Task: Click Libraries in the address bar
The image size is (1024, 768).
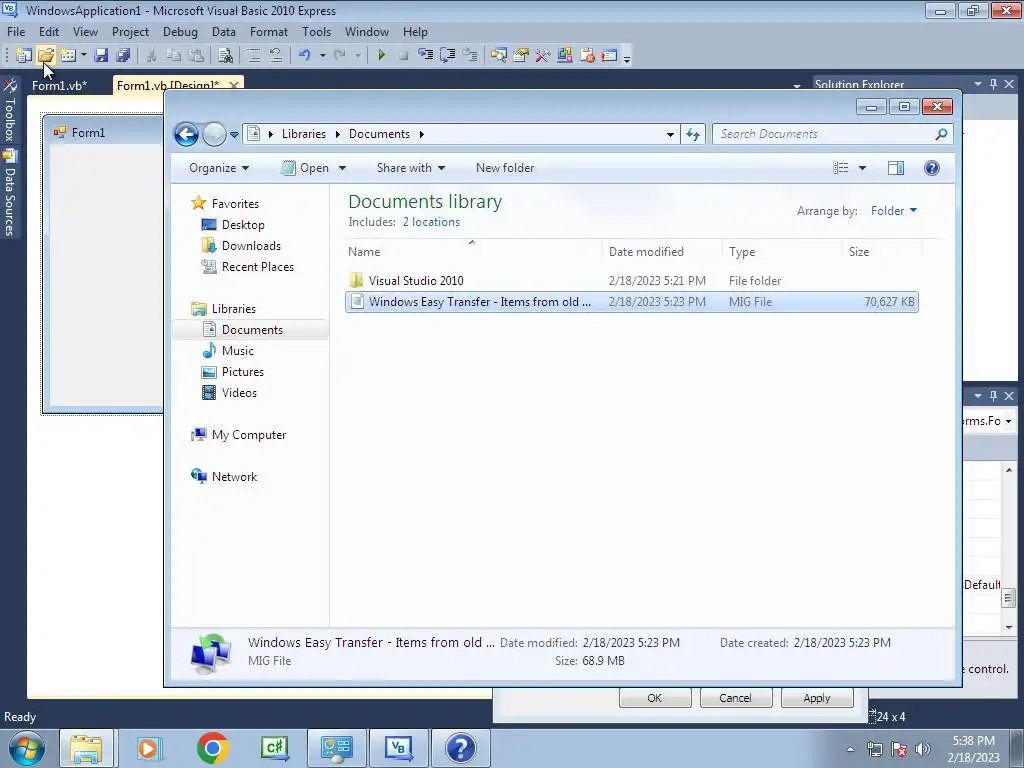Action: click(x=304, y=135)
